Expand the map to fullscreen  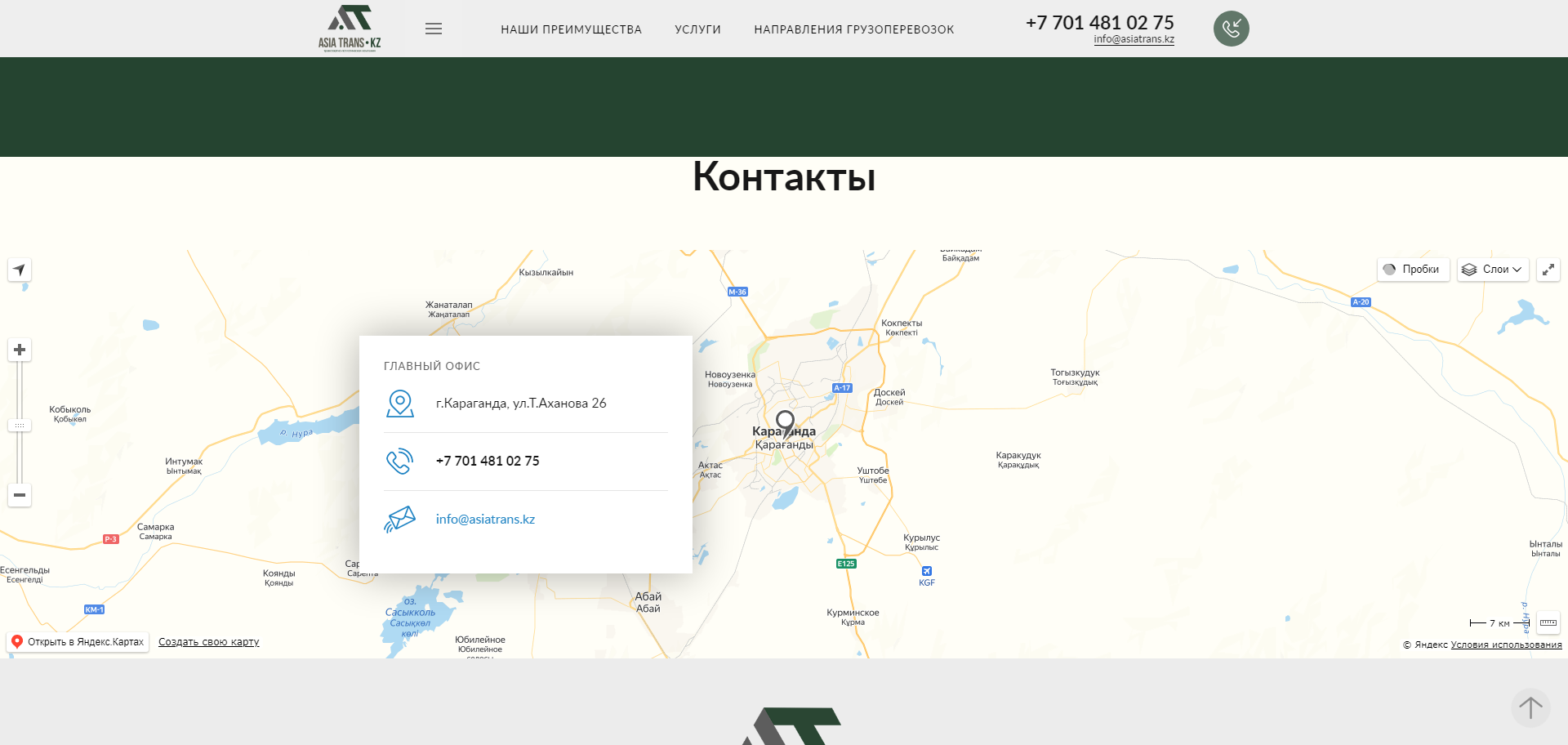point(1548,270)
